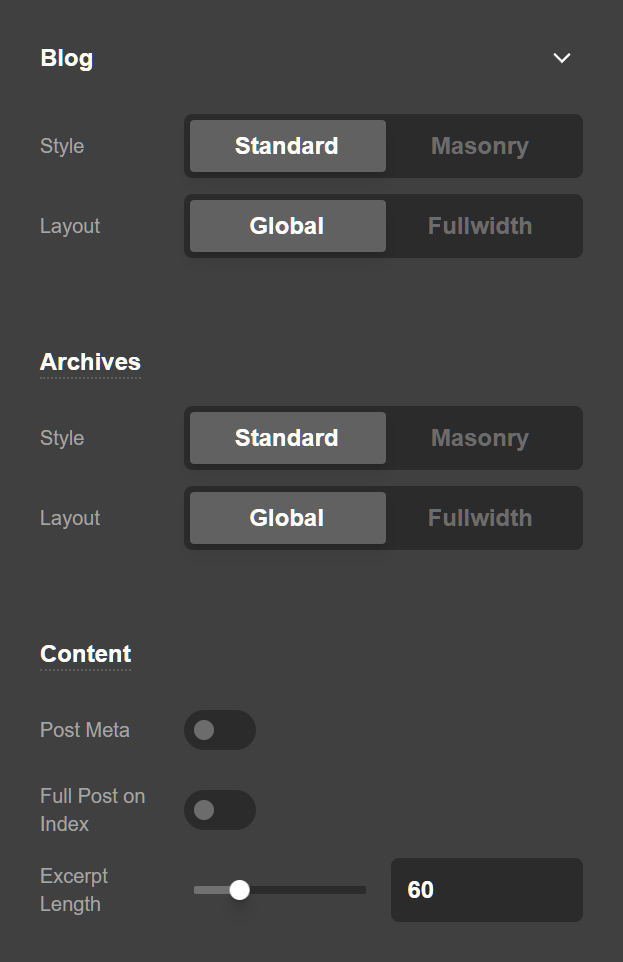
Task: Turn on Full Post on Index
Action: pyautogui.click(x=219, y=810)
